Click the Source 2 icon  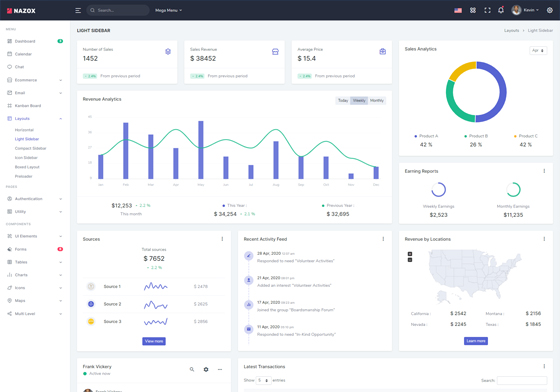click(91, 304)
